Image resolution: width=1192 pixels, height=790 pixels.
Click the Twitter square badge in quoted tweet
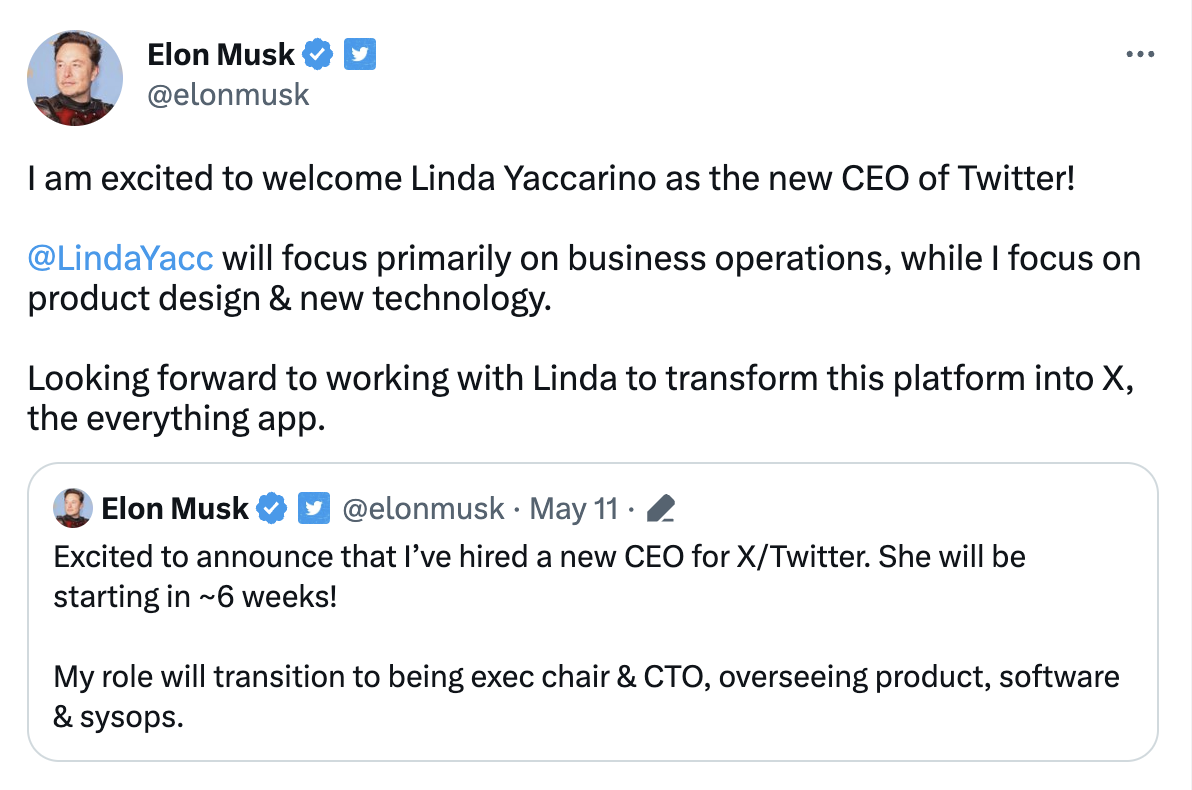click(314, 509)
